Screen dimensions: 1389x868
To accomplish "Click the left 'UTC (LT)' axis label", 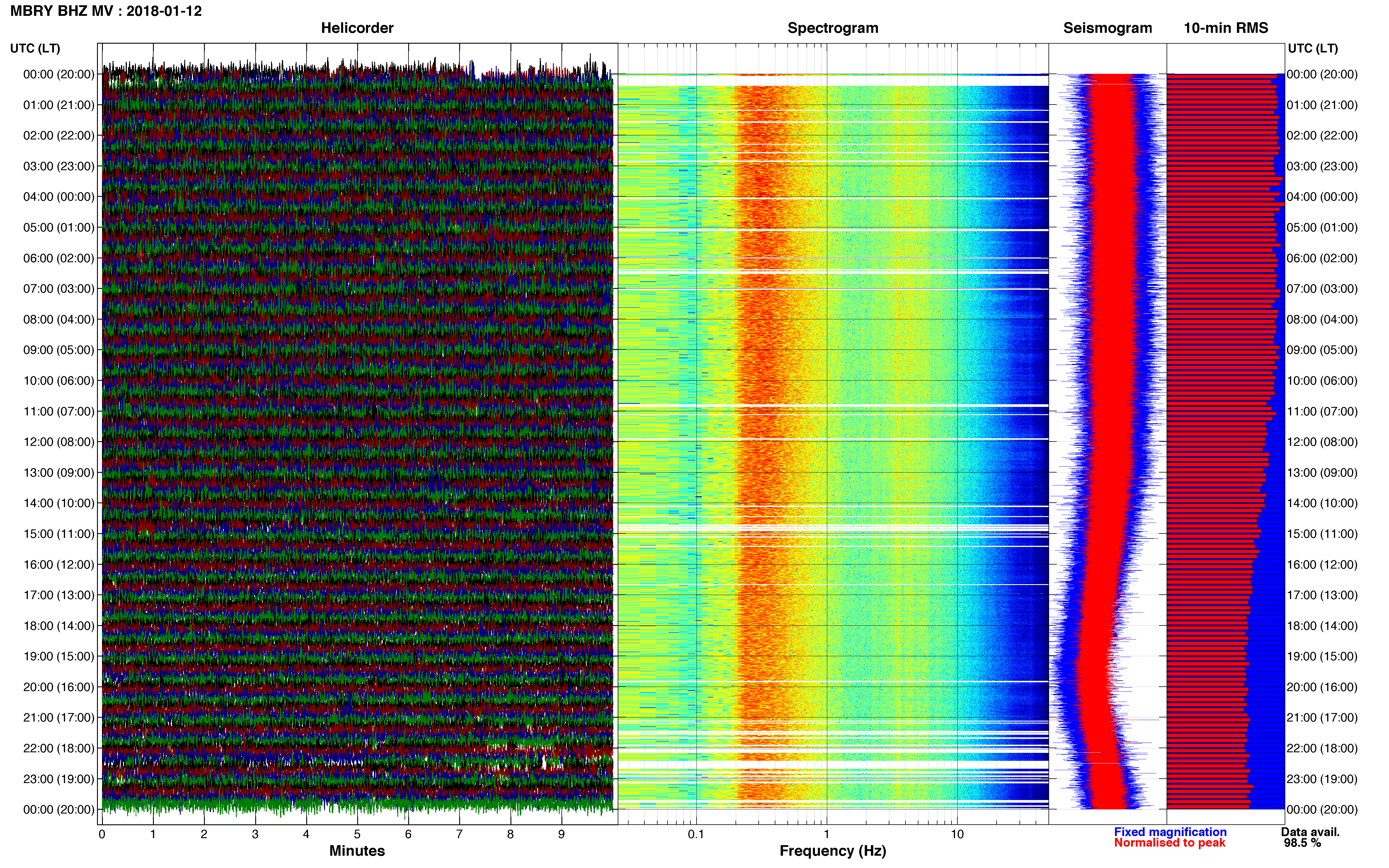I will [35, 48].
